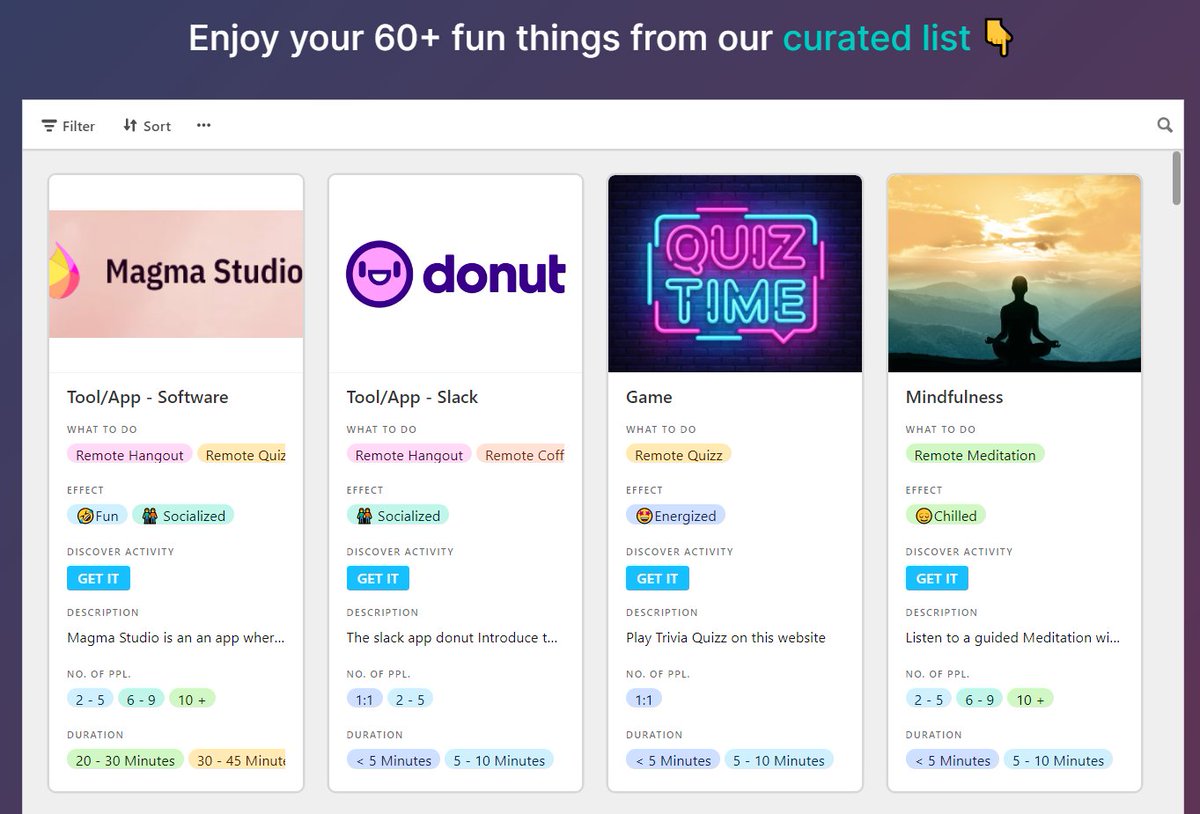This screenshot has width=1200, height=814.
Task: Open the Magma Studio card image
Action: click(x=176, y=274)
